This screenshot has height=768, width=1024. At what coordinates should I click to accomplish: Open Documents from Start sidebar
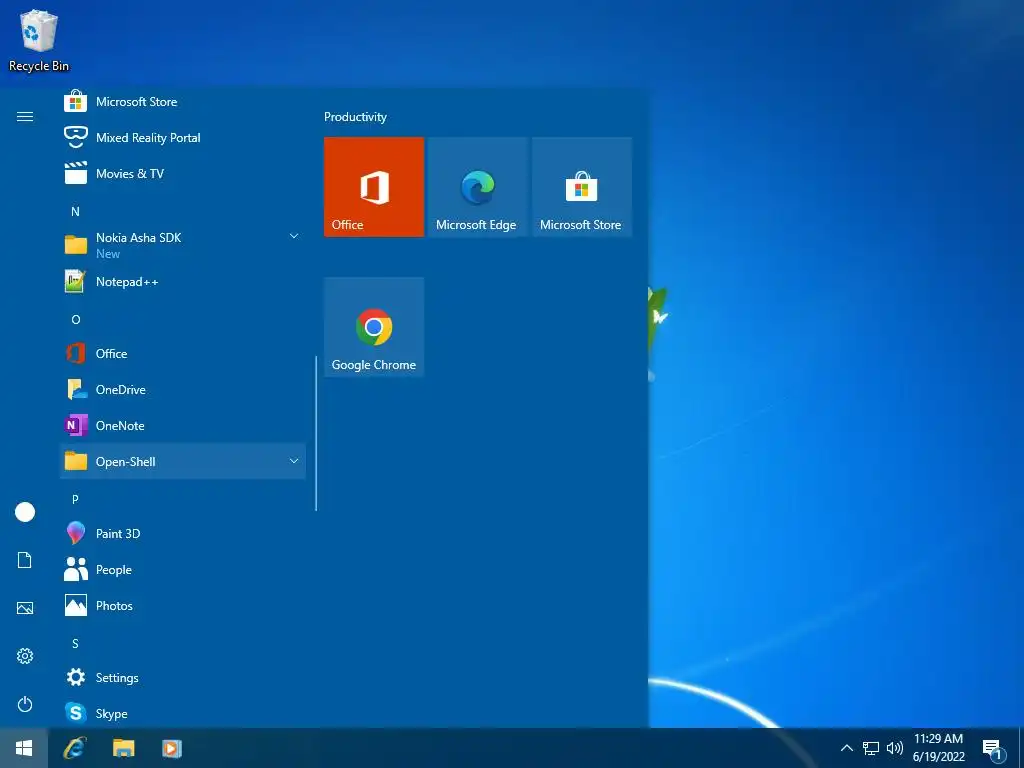[25, 560]
